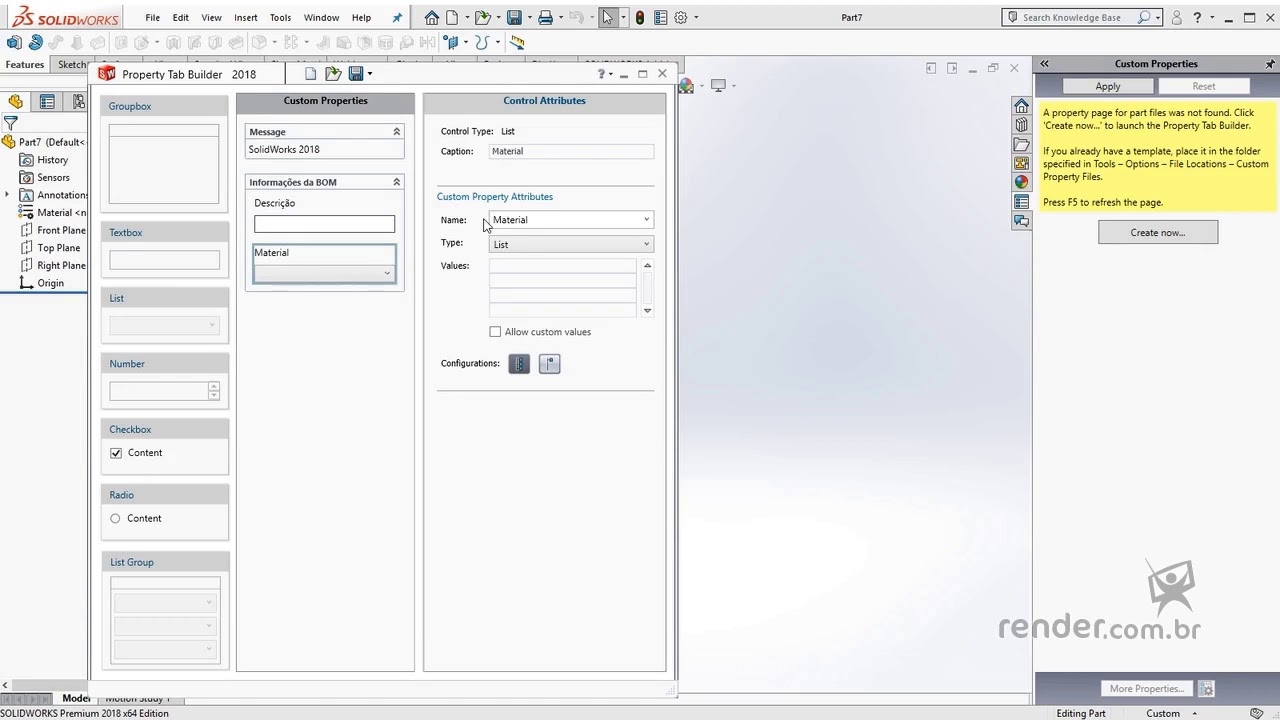Click the settings icon beside More Properties

[x=1206, y=689]
